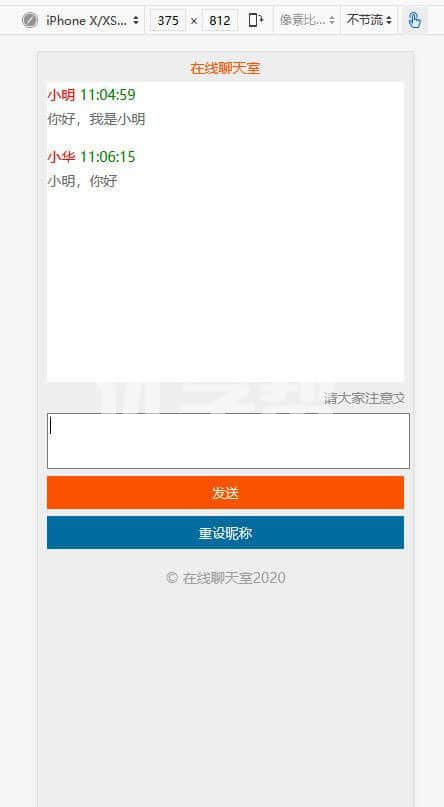The height and width of the screenshot is (807, 444).
Task: Click the 重设昵称 reset nickname button
Action: click(225, 533)
